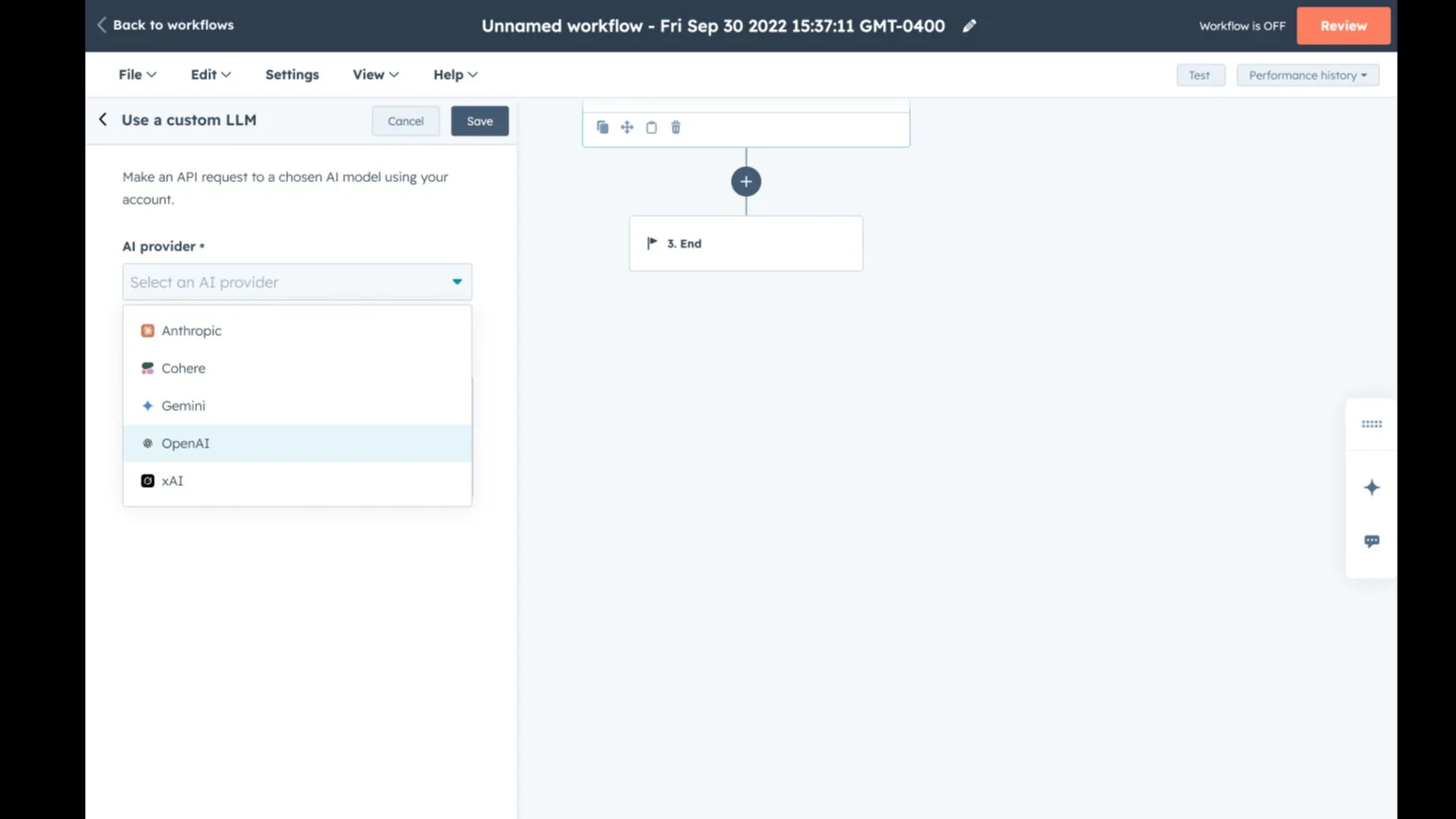1456x819 pixels.
Task: Return via Back to workflows link
Action: [165, 25]
